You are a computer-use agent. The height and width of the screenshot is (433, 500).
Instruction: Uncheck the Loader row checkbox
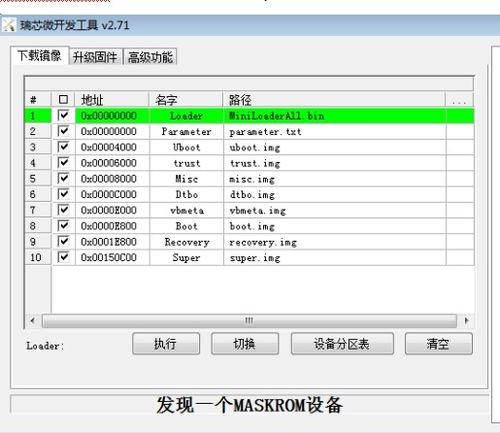pos(63,116)
